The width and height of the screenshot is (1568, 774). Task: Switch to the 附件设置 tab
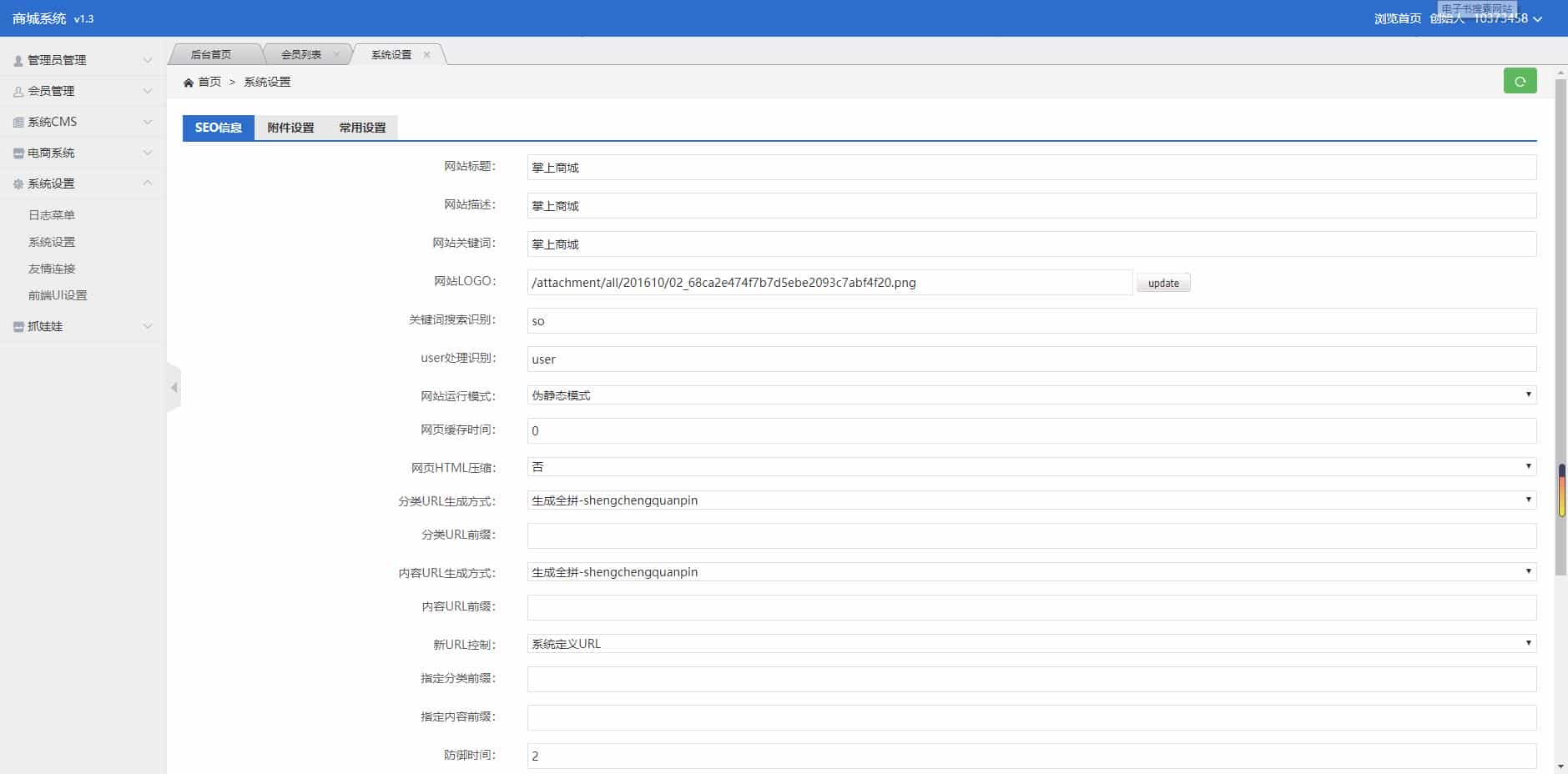tap(290, 128)
